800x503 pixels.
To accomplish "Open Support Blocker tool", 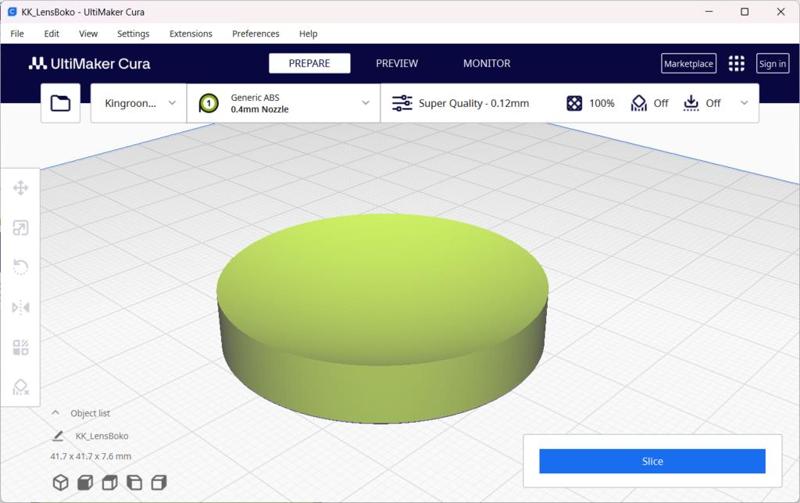I will 20,387.
